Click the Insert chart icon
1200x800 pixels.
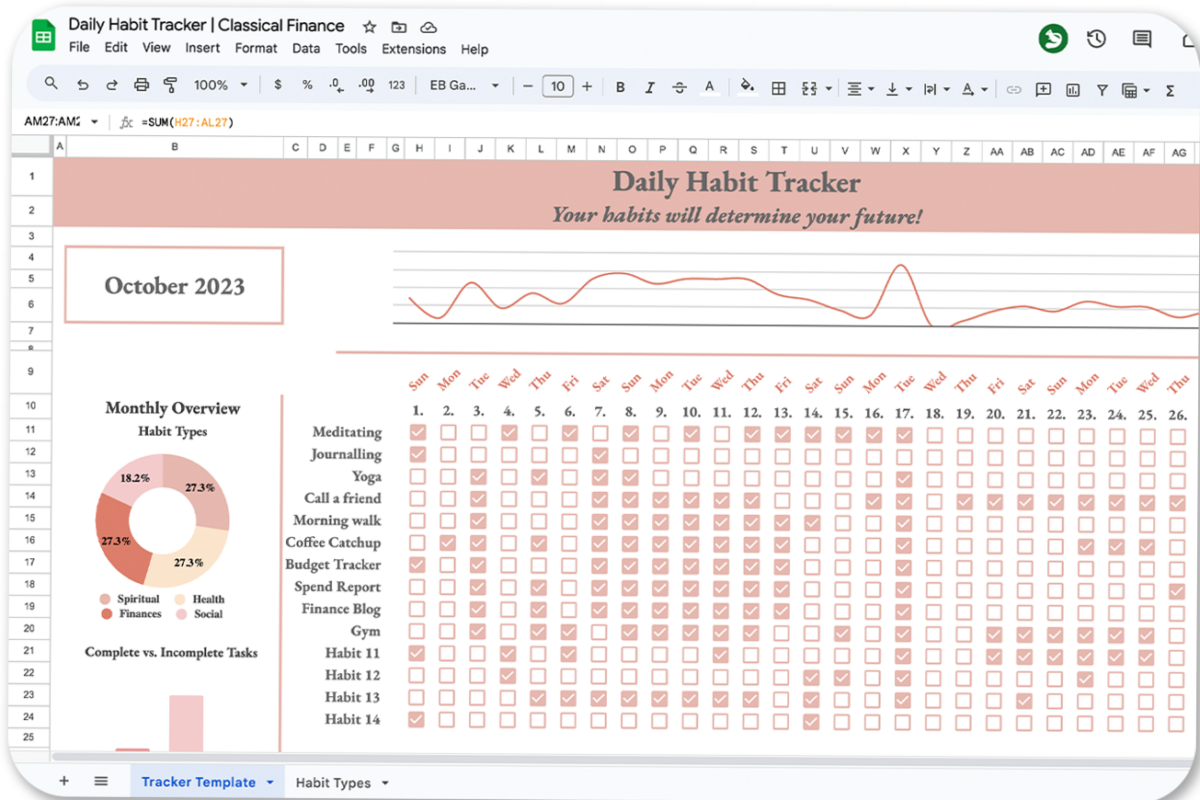pyautogui.click(x=1071, y=90)
